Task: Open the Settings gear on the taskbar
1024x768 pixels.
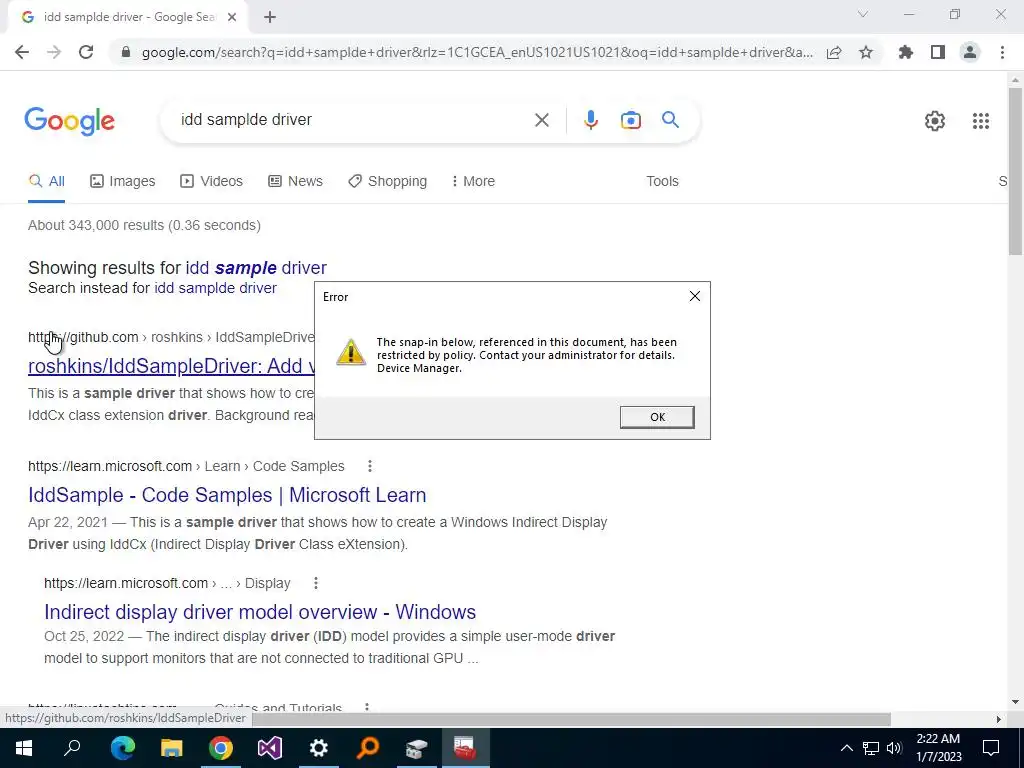Action: pyautogui.click(x=319, y=748)
